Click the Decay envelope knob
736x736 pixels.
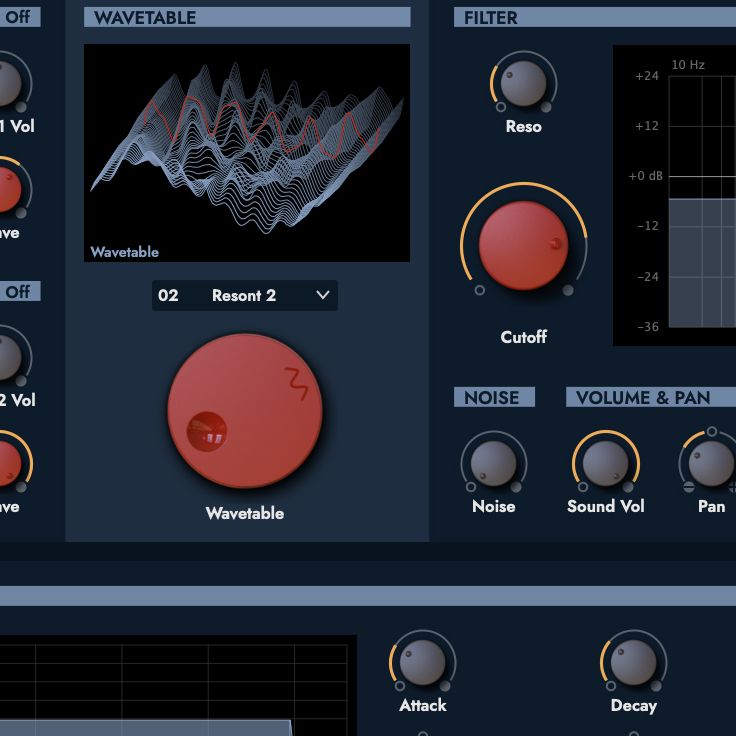point(633,662)
